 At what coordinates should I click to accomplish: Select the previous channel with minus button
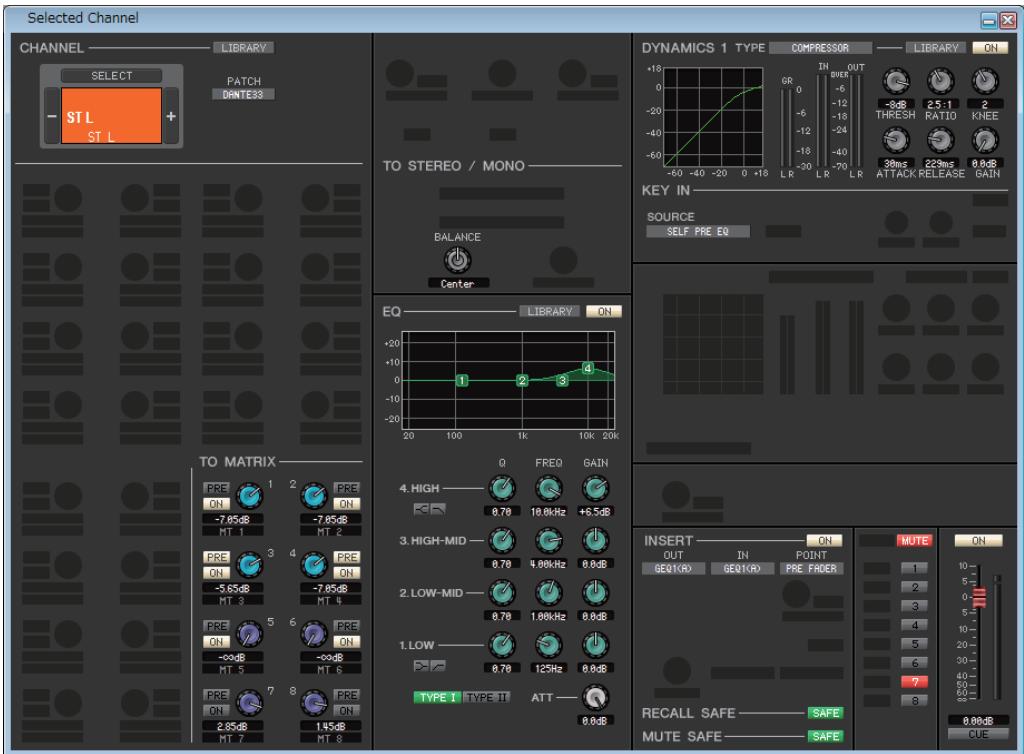pyautogui.click(x=52, y=116)
